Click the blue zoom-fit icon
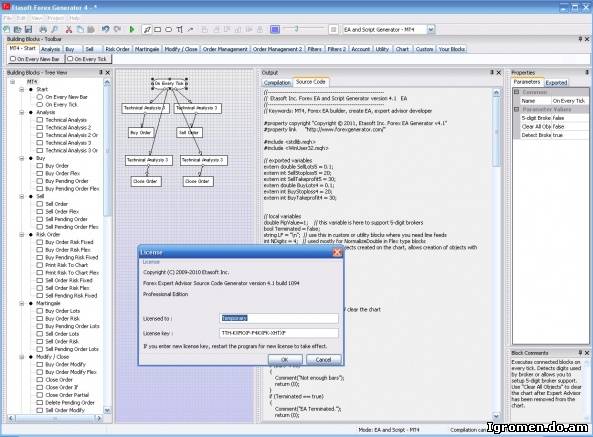The width and height of the screenshot is (593, 437). click(x=275, y=29)
